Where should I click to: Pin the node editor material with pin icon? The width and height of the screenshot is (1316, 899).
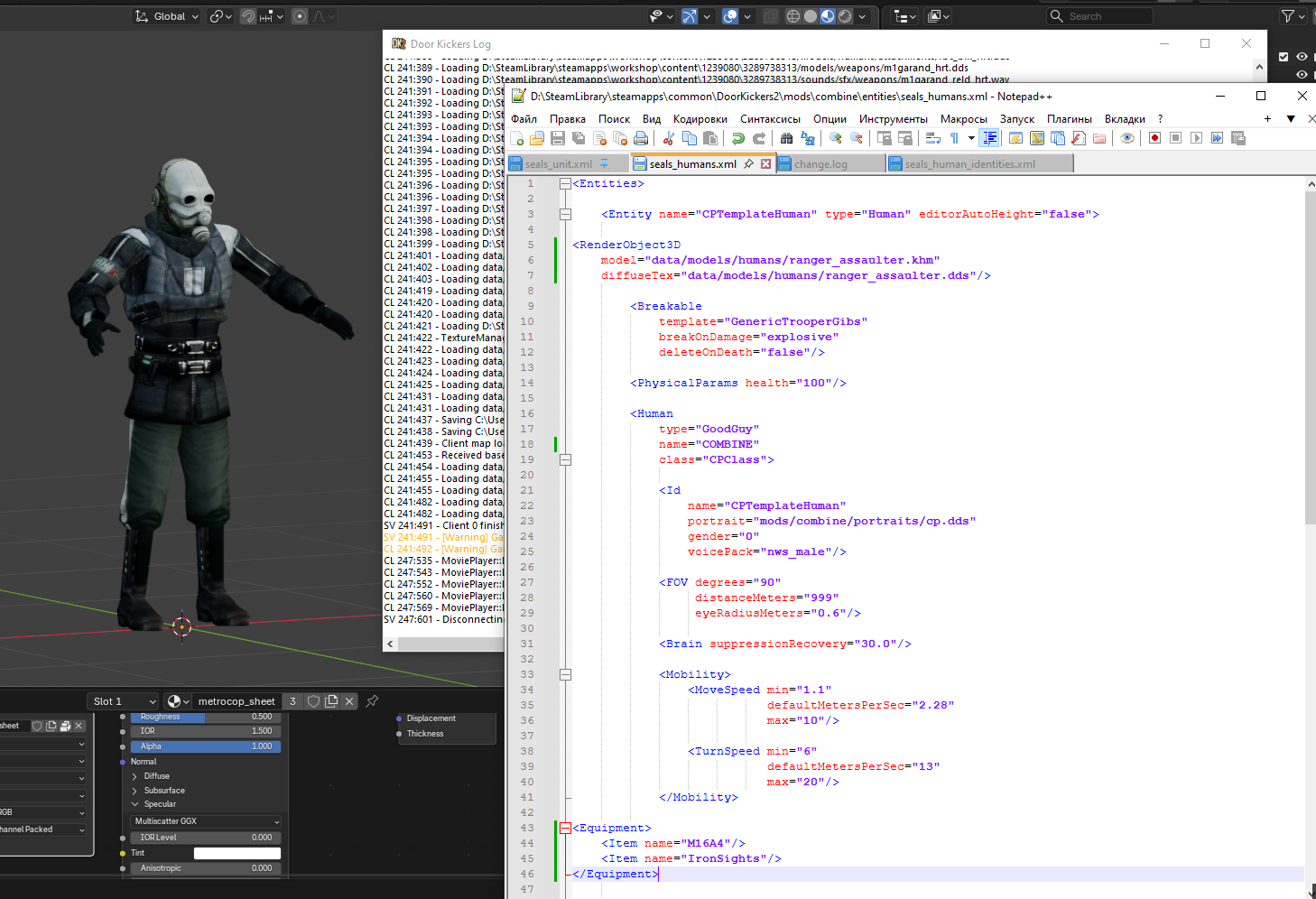click(372, 701)
